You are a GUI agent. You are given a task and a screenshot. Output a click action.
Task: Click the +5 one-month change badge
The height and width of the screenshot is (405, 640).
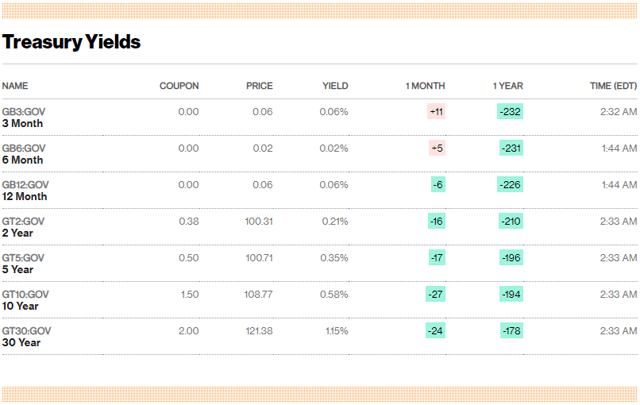tap(436, 148)
